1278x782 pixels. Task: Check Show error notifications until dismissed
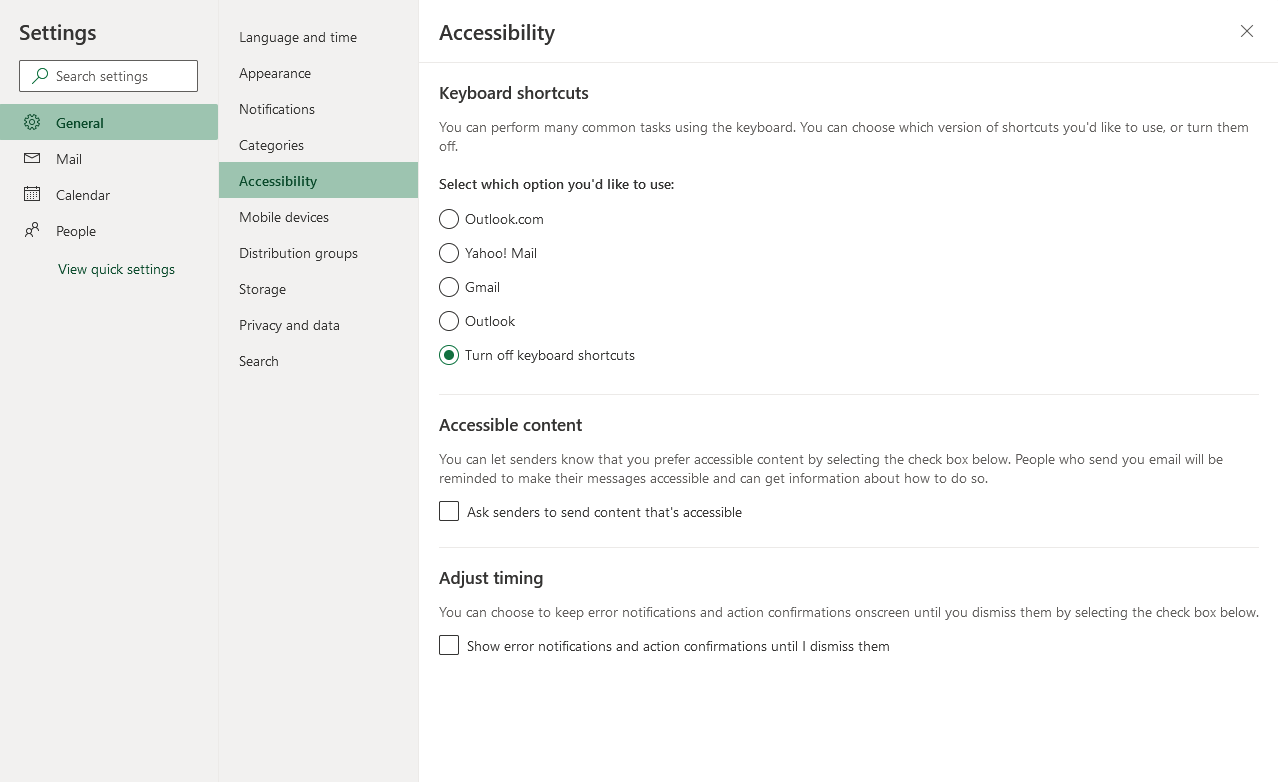click(449, 645)
